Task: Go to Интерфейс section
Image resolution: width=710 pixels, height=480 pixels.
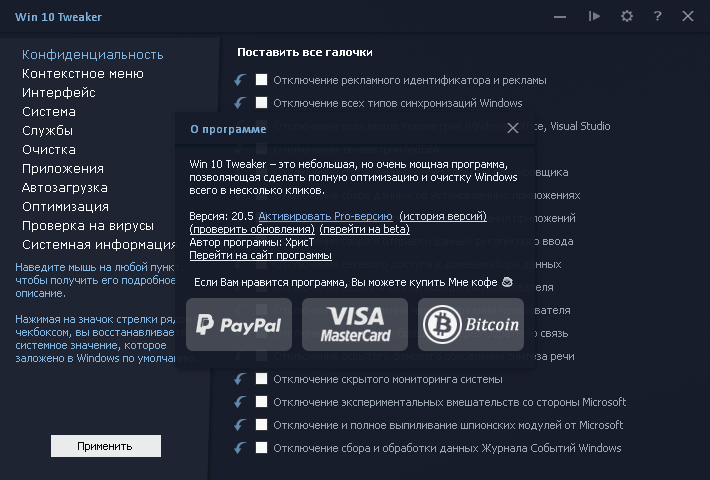Action: pyautogui.click(x=59, y=93)
